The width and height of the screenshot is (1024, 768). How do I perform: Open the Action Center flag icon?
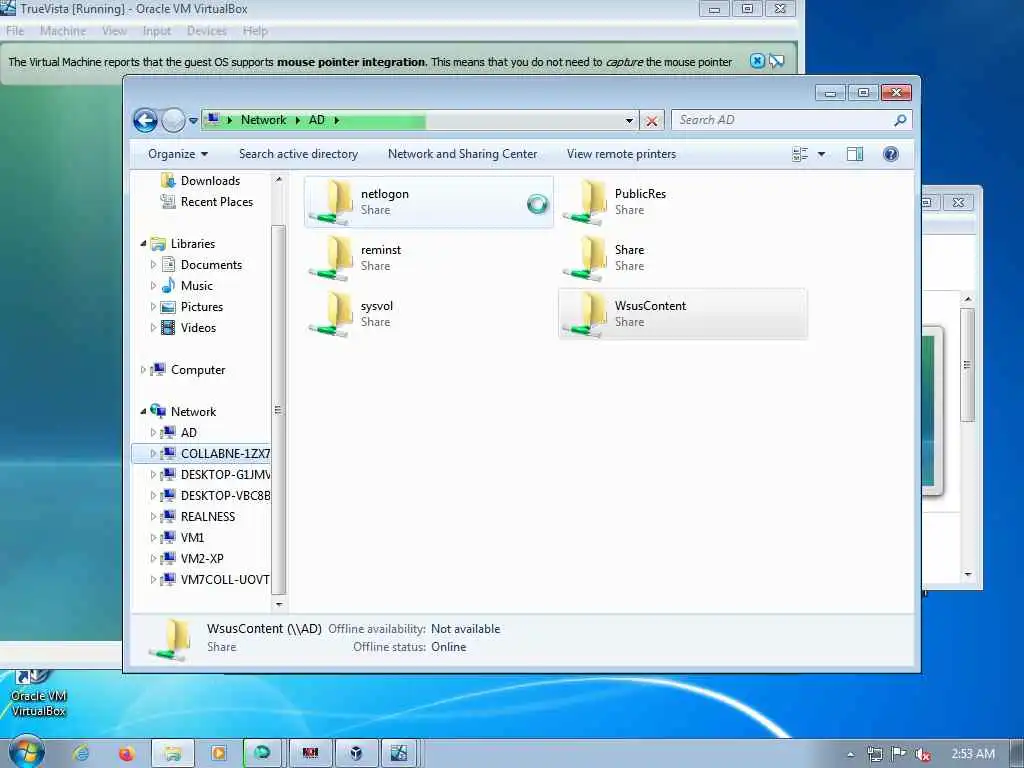click(x=899, y=754)
